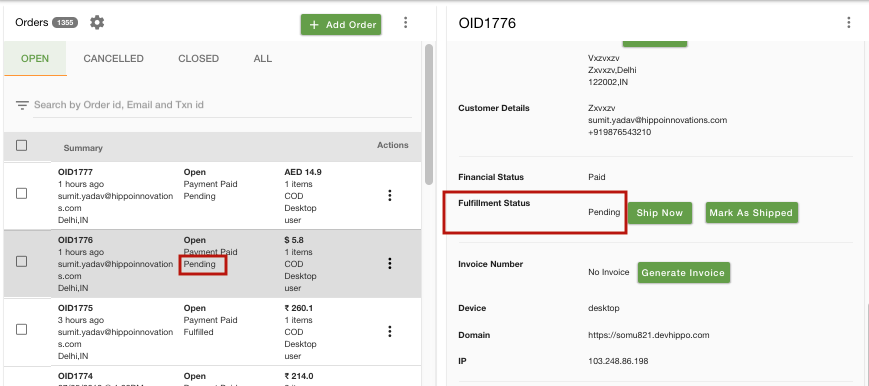
Task: Click the Generate Invoice button
Action: coord(683,273)
